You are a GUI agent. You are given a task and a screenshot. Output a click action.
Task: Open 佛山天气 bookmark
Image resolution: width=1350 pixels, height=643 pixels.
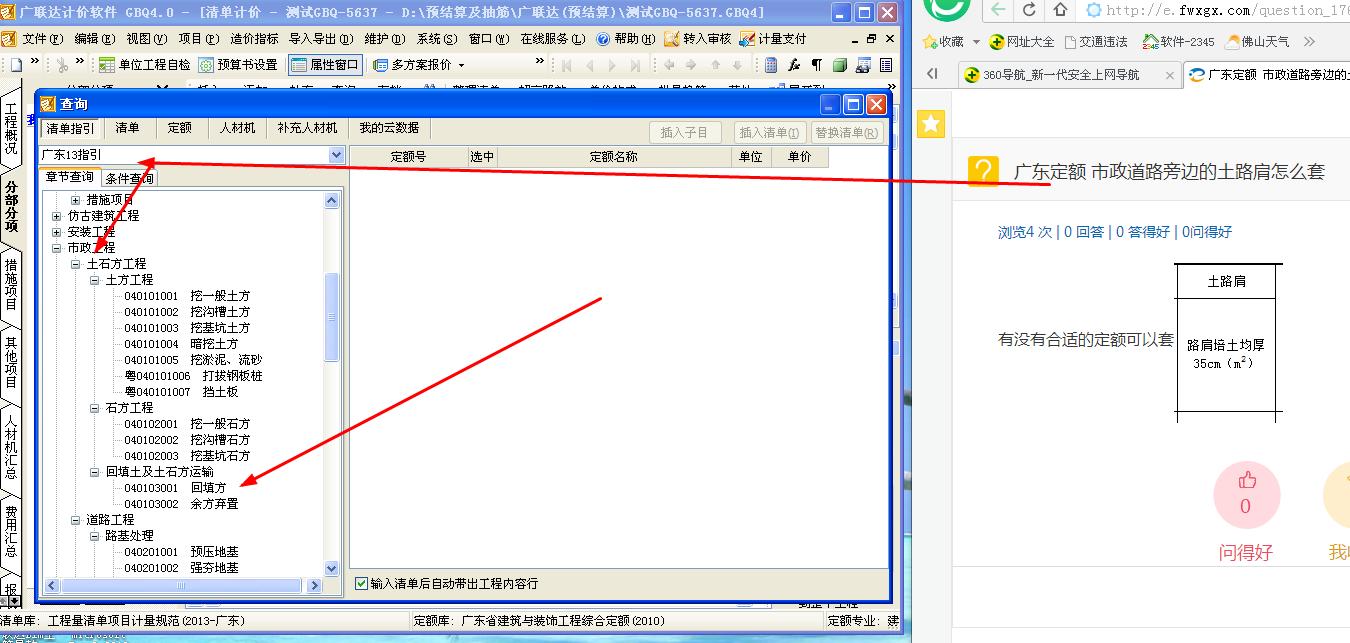tap(1257, 42)
